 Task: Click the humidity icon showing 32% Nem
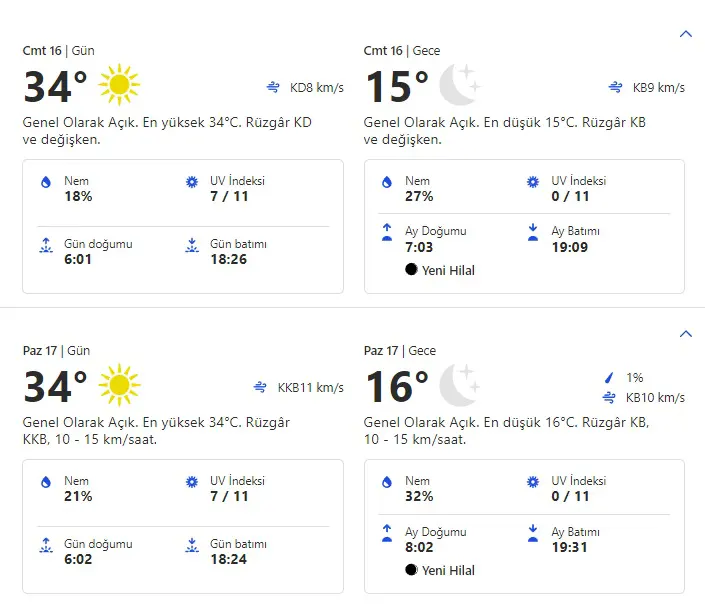click(386, 482)
